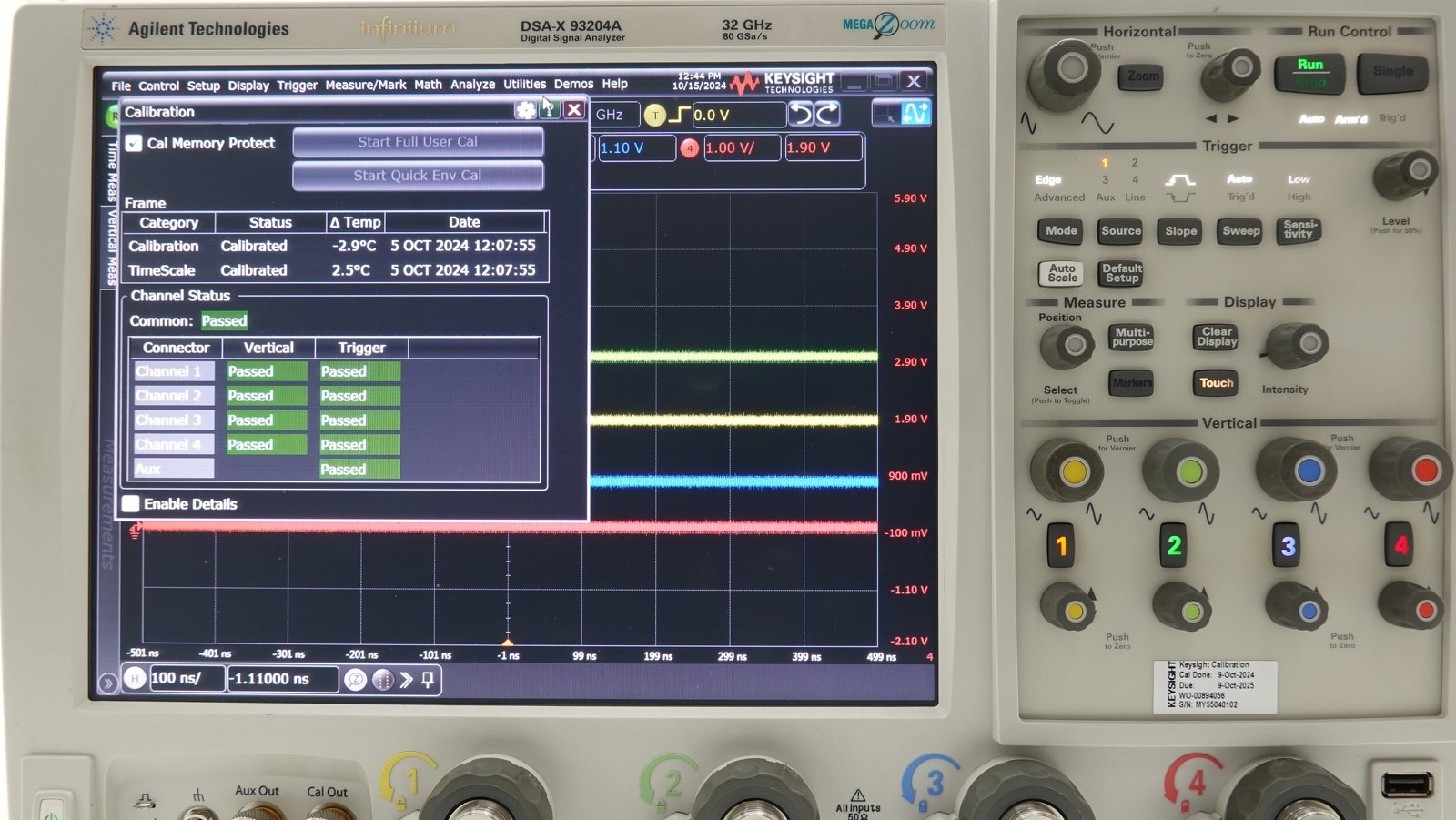Click the 100 ns/ time scale field
This screenshot has width=1456, height=820.
click(x=187, y=678)
